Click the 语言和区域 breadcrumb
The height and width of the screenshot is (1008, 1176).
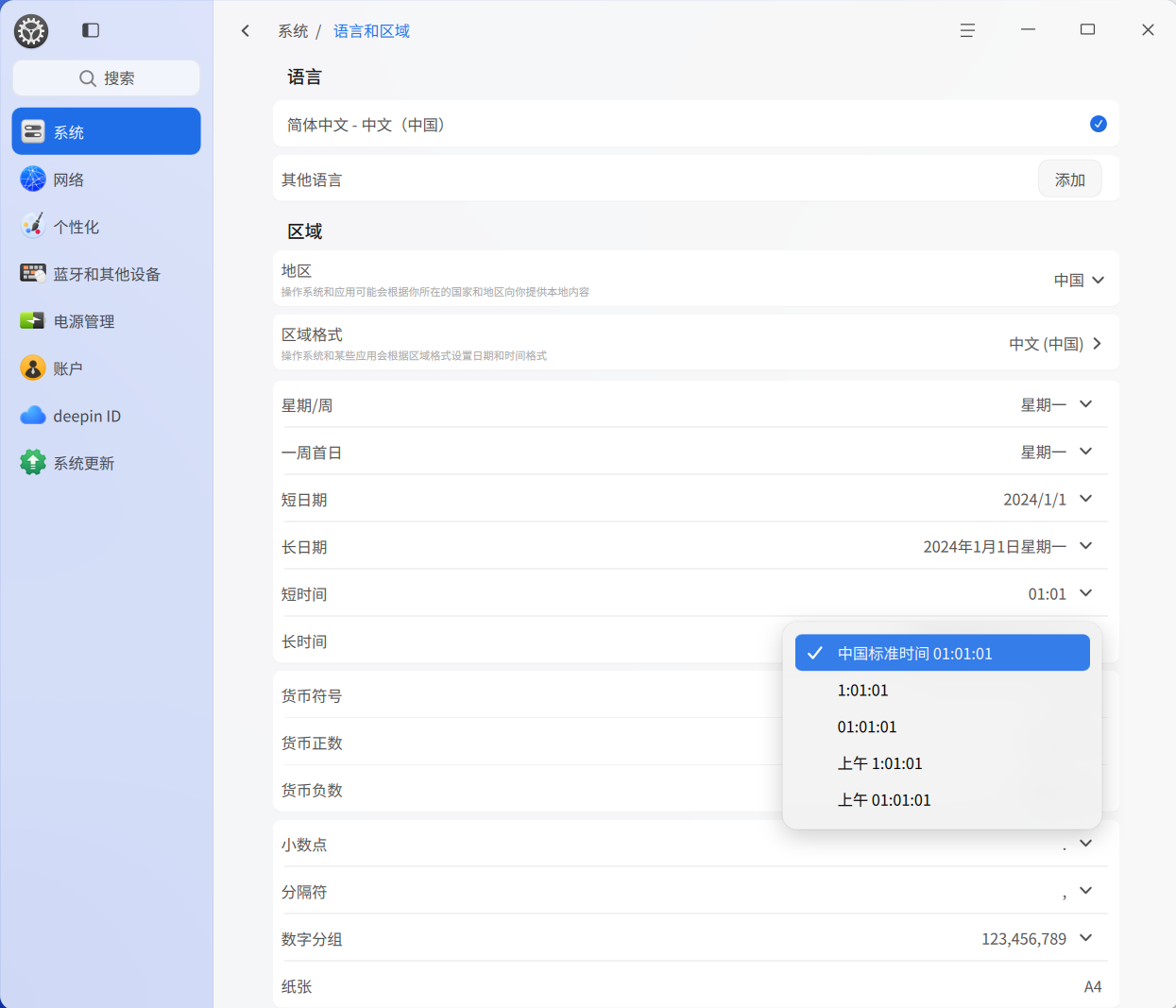(371, 31)
